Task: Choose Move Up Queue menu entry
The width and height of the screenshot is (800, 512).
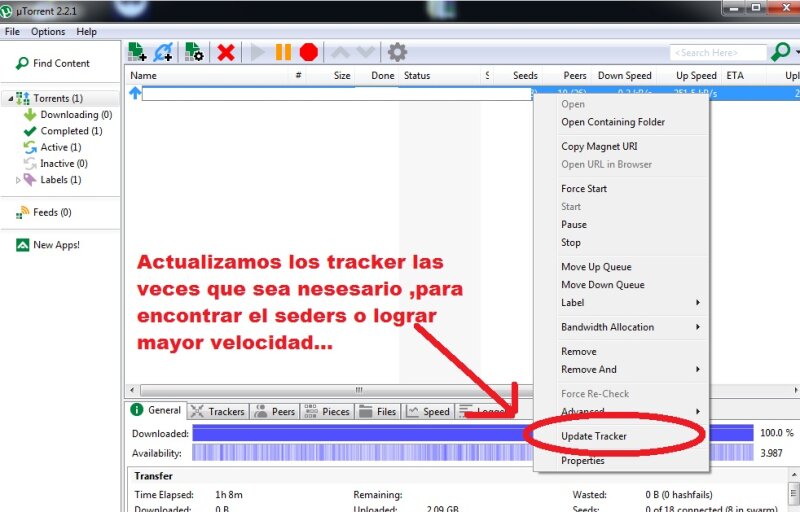Action: point(596,267)
